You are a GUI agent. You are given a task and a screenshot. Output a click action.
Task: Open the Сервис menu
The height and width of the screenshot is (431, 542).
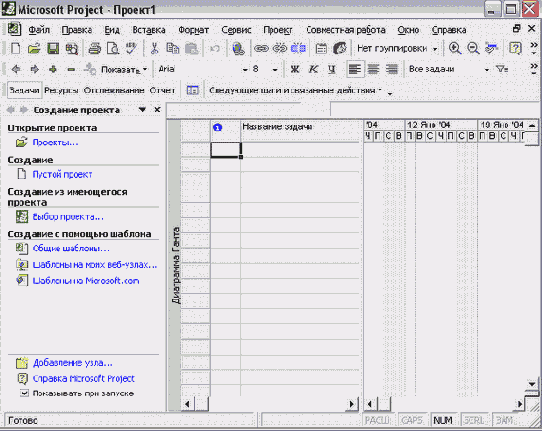(236, 30)
